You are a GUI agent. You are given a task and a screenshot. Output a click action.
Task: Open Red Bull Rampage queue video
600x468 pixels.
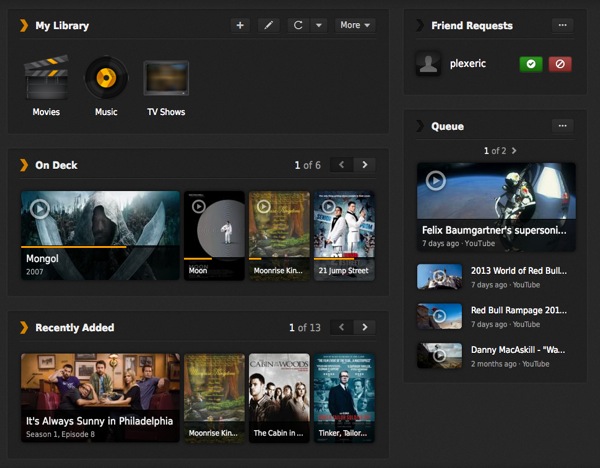pyautogui.click(x=439, y=316)
